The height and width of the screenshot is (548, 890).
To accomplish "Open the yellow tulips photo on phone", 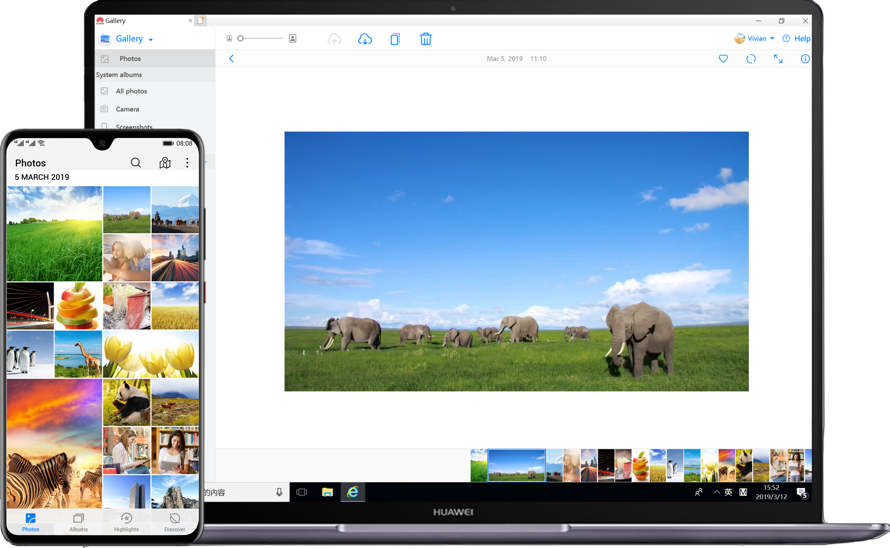I will (151, 354).
